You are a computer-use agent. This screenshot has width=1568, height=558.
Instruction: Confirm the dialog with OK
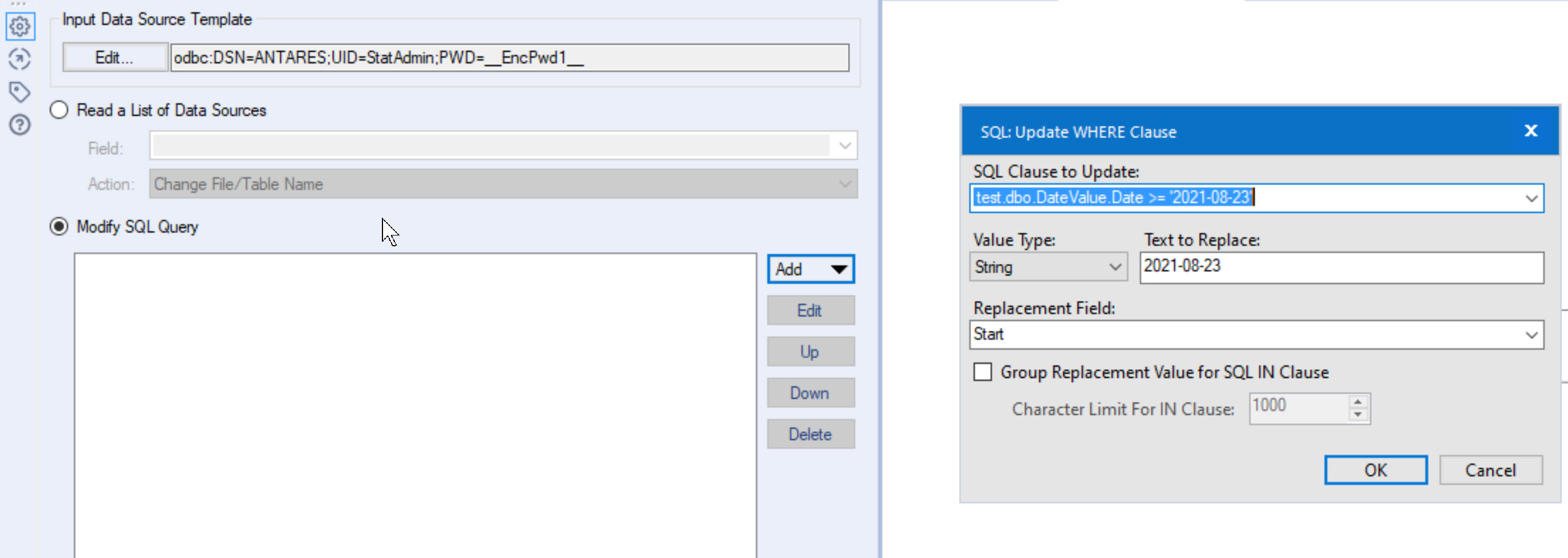click(x=1376, y=470)
